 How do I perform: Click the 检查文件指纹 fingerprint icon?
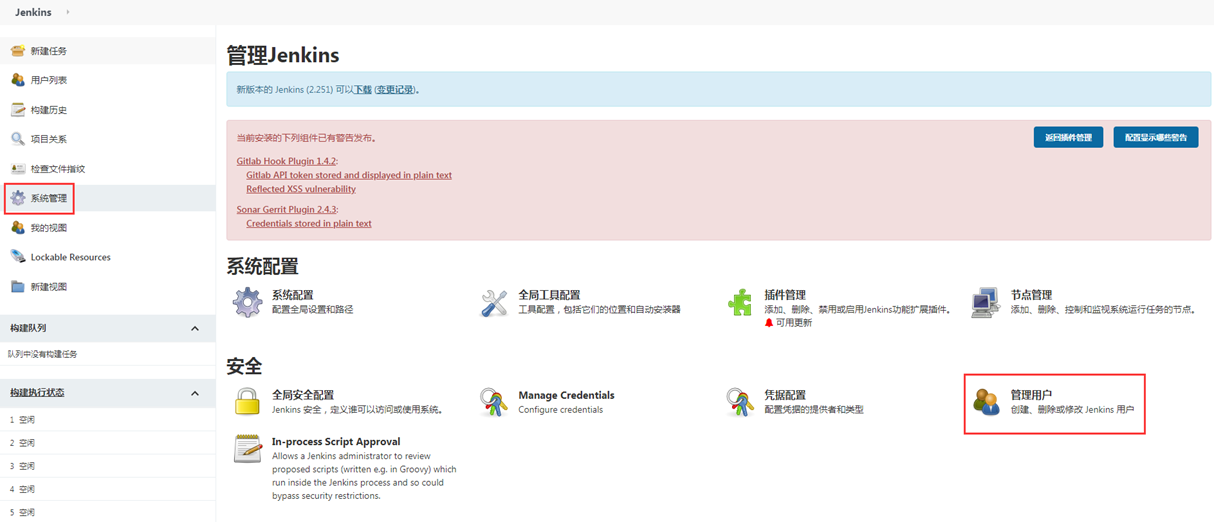pyautogui.click(x=18, y=169)
